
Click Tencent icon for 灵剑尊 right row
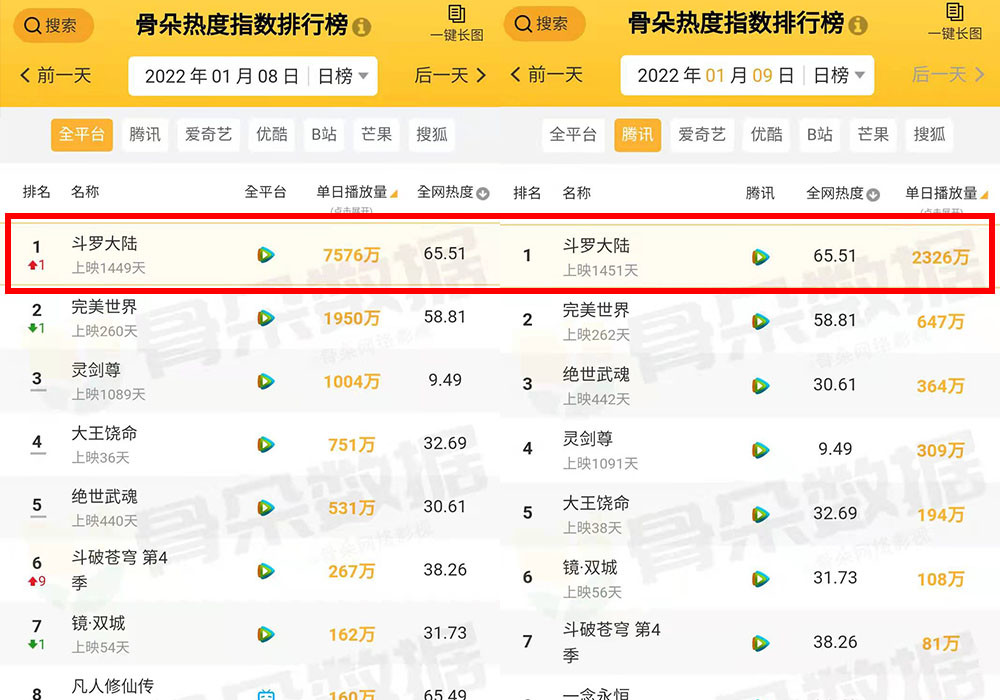pyautogui.click(x=760, y=450)
